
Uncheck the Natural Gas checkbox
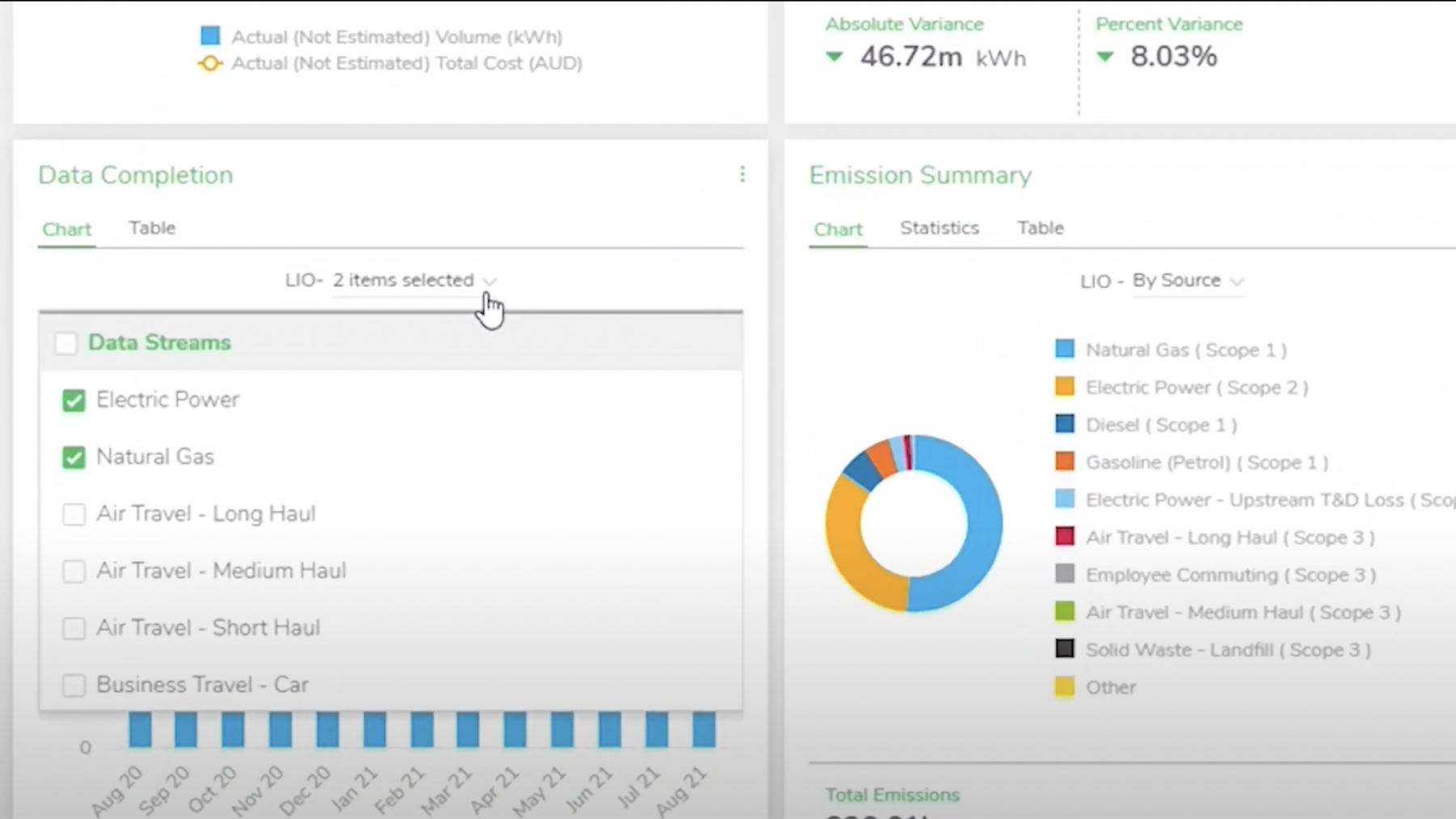coord(74,458)
